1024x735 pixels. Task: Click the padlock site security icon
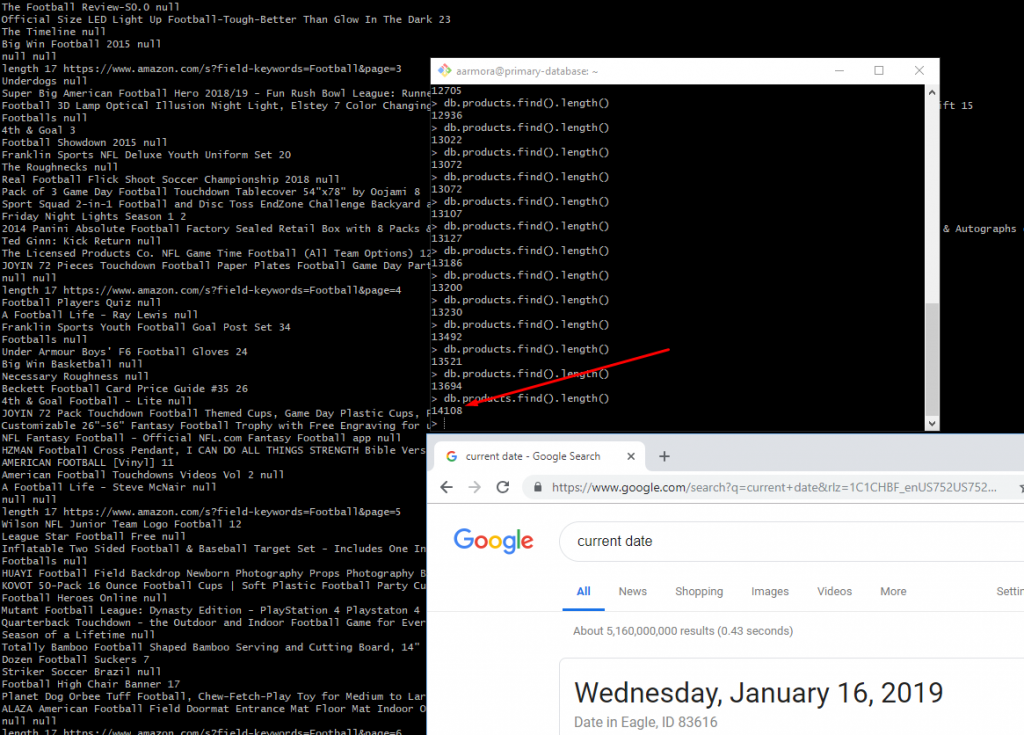click(x=537, y=487)
